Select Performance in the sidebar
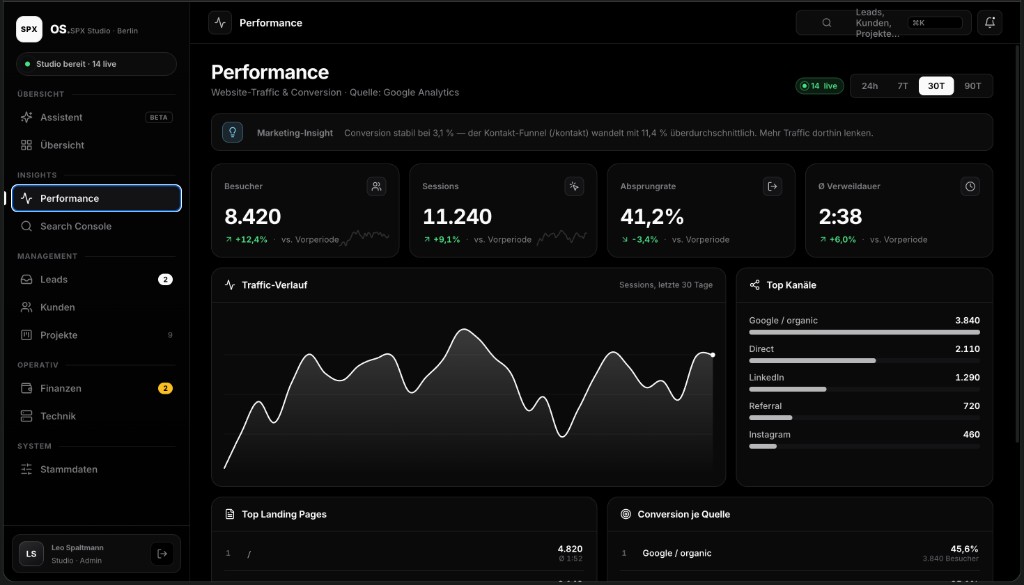1024x585 pixels. 97,198
